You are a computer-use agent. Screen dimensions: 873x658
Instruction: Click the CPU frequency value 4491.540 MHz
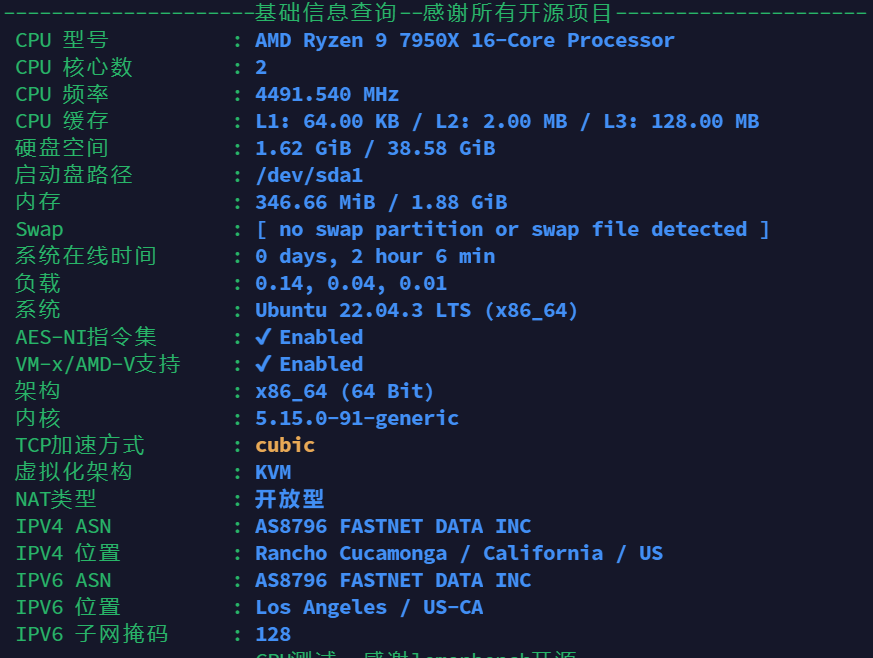327,94
